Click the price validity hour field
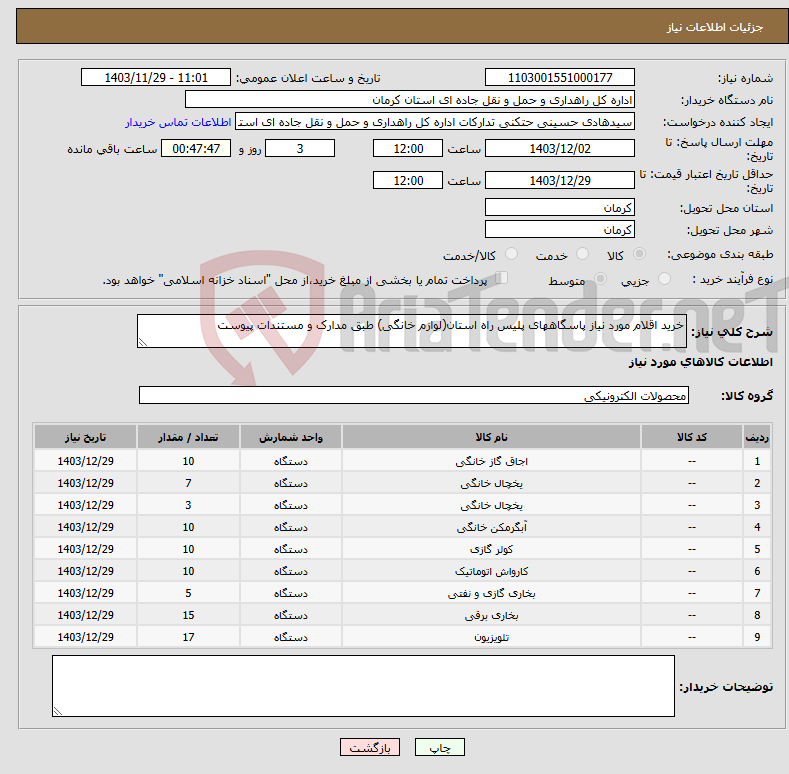The image size is (789, 774). click(x=408, y=180)
